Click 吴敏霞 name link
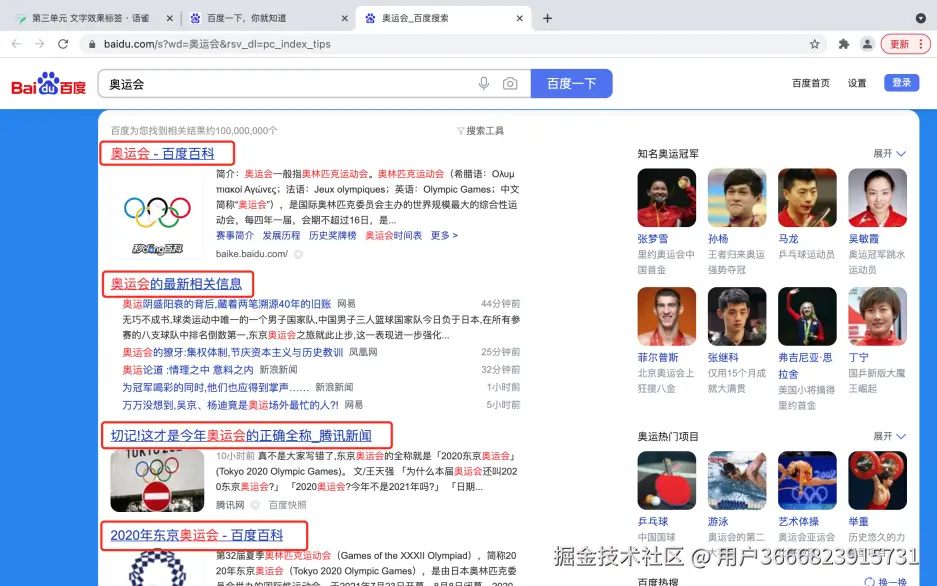This screenshot has width=937, height=586. pyautogui.click(x=863, y=238)
